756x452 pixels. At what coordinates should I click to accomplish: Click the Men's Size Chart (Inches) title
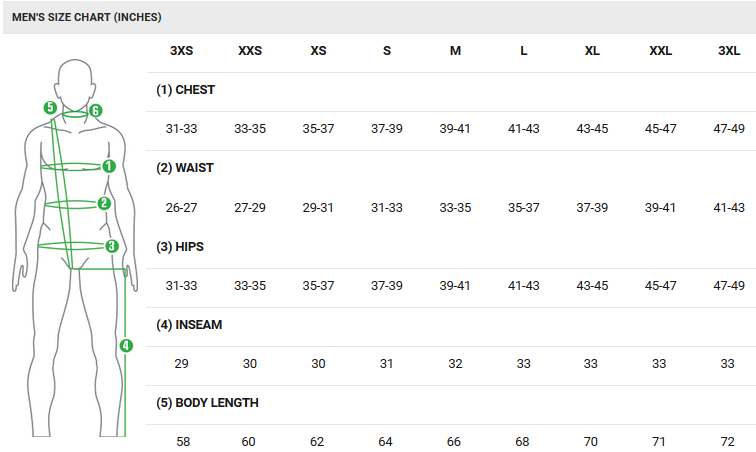[x=86, y=18]
